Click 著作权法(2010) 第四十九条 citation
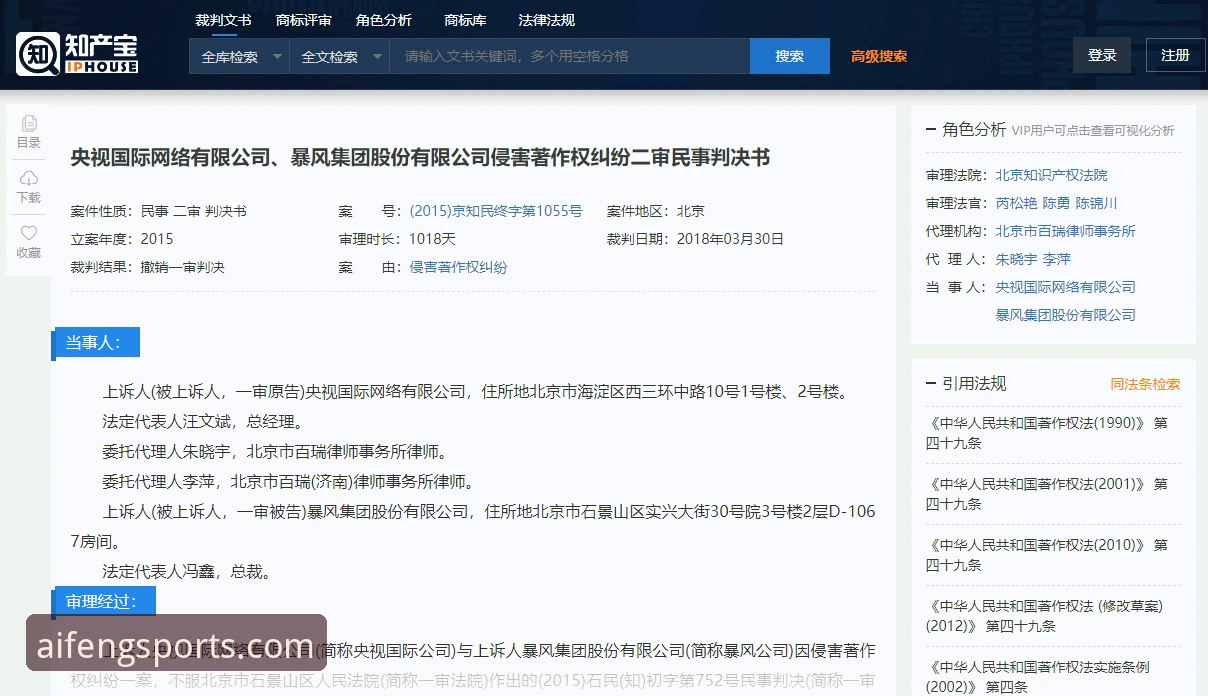This screenshot has width=1208, height=696. click(1047, 555)
